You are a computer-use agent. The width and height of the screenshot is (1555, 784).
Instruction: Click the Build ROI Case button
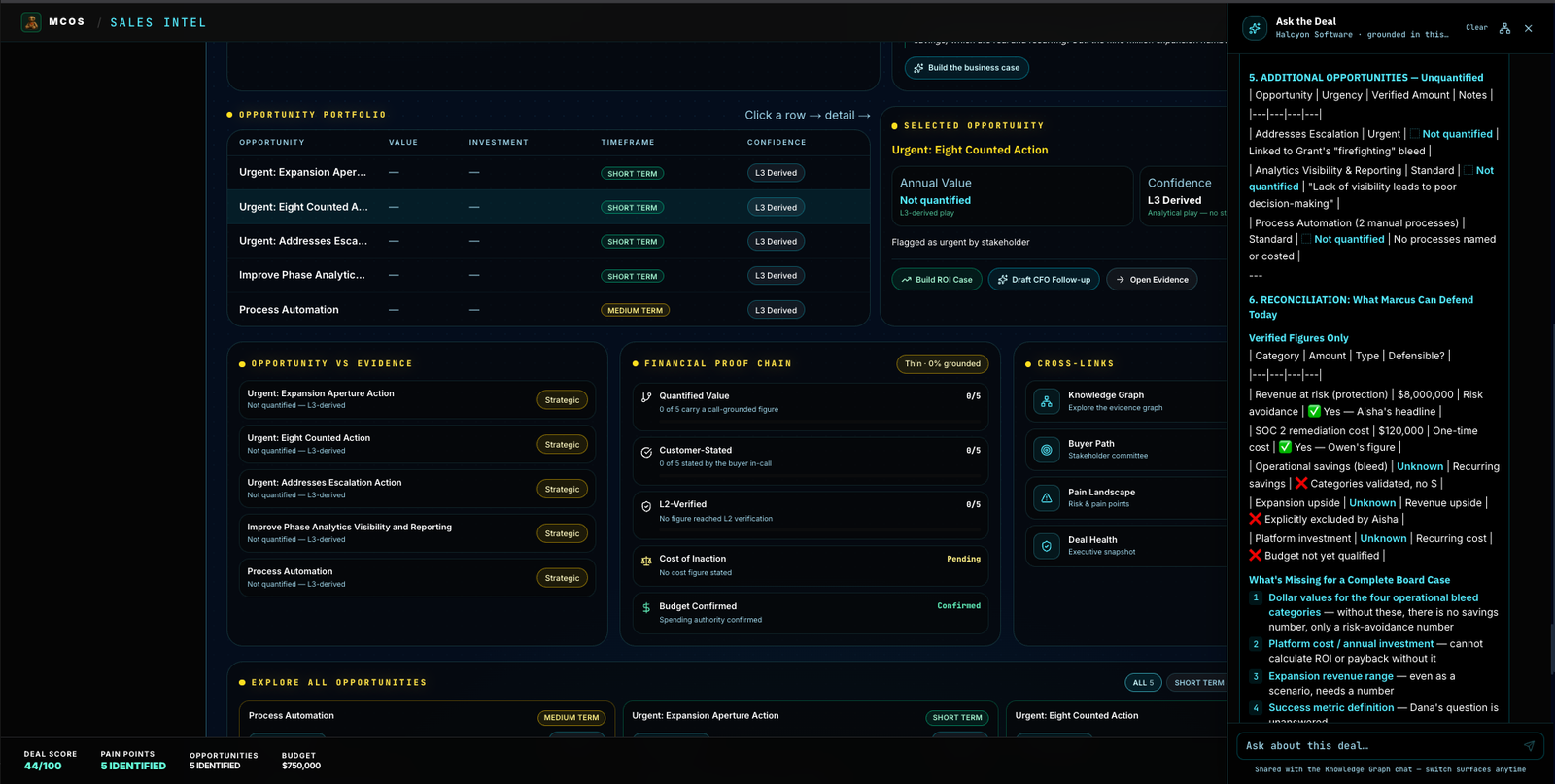[936, 280]
